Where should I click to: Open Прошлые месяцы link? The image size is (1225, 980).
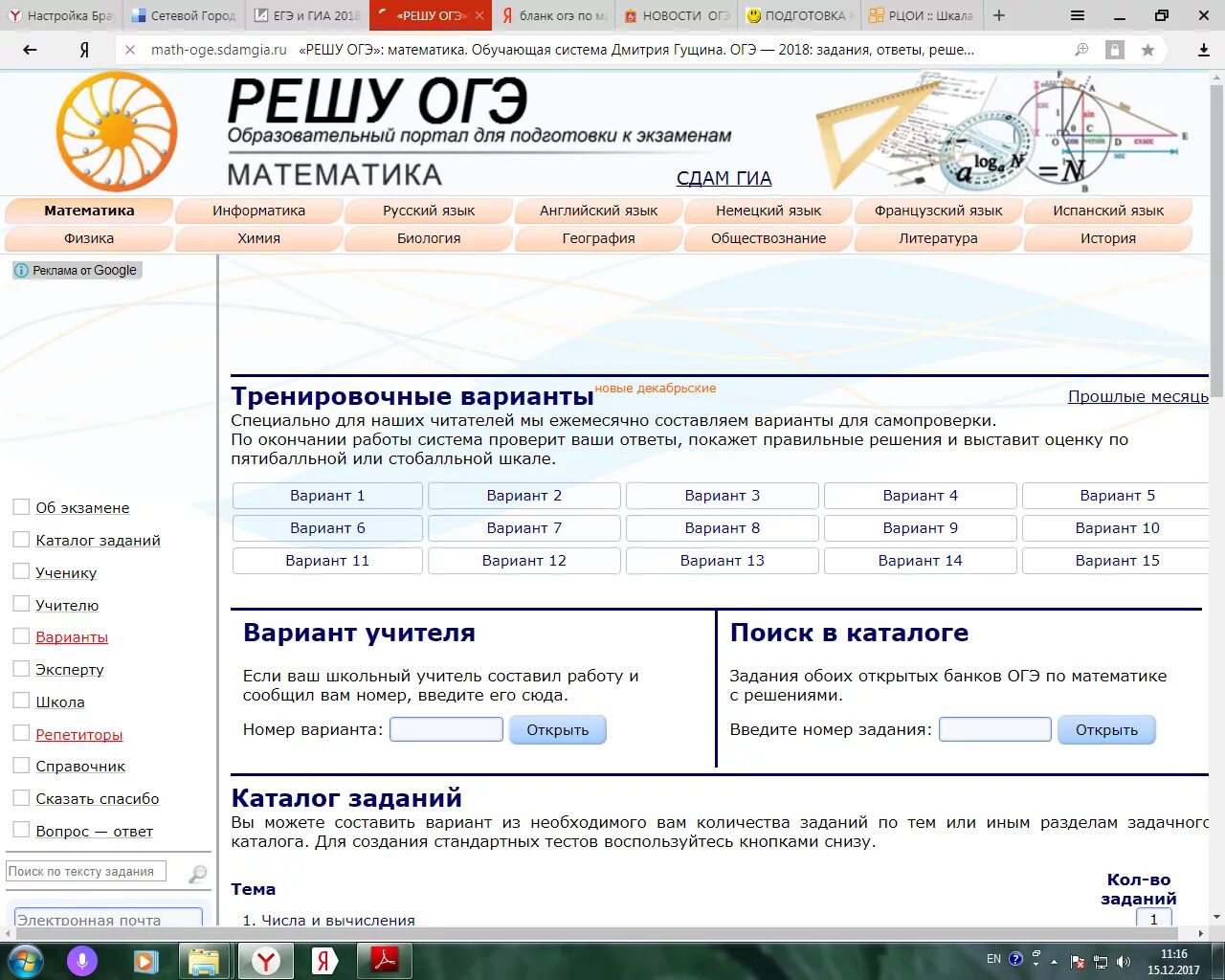1138,396
